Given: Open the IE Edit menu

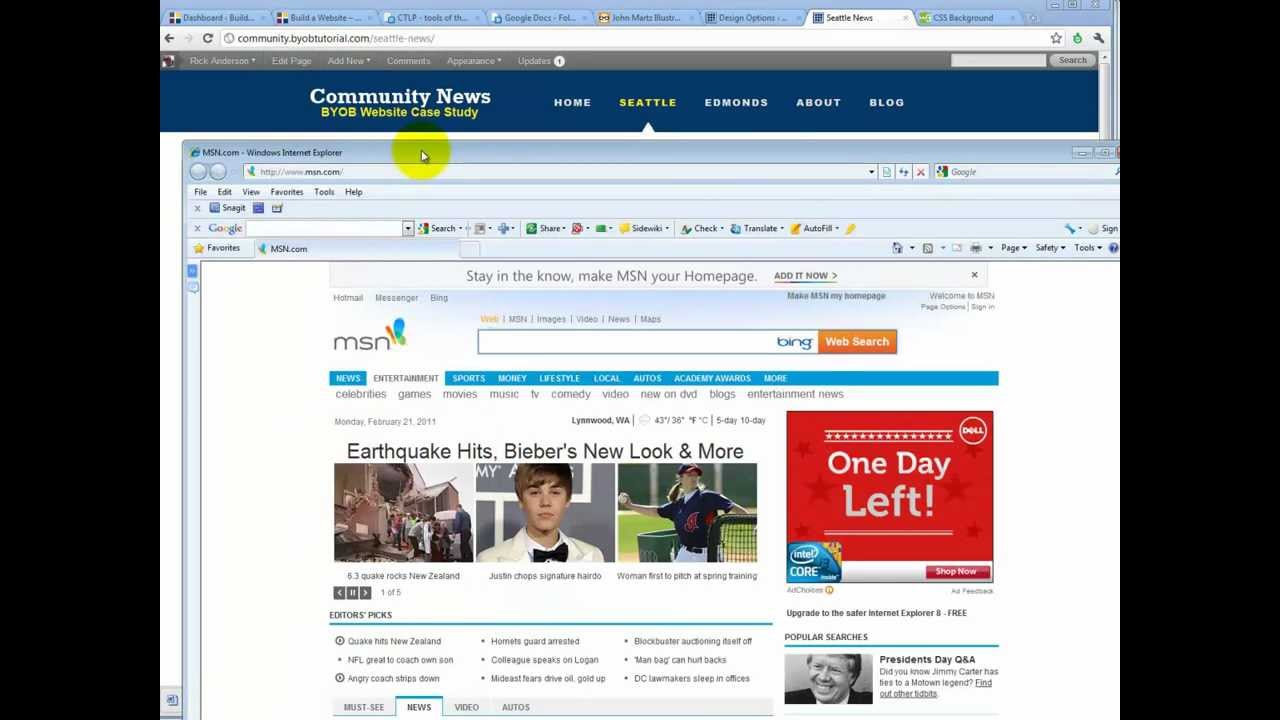Looking at the screenshot, I should pos(224,192).
